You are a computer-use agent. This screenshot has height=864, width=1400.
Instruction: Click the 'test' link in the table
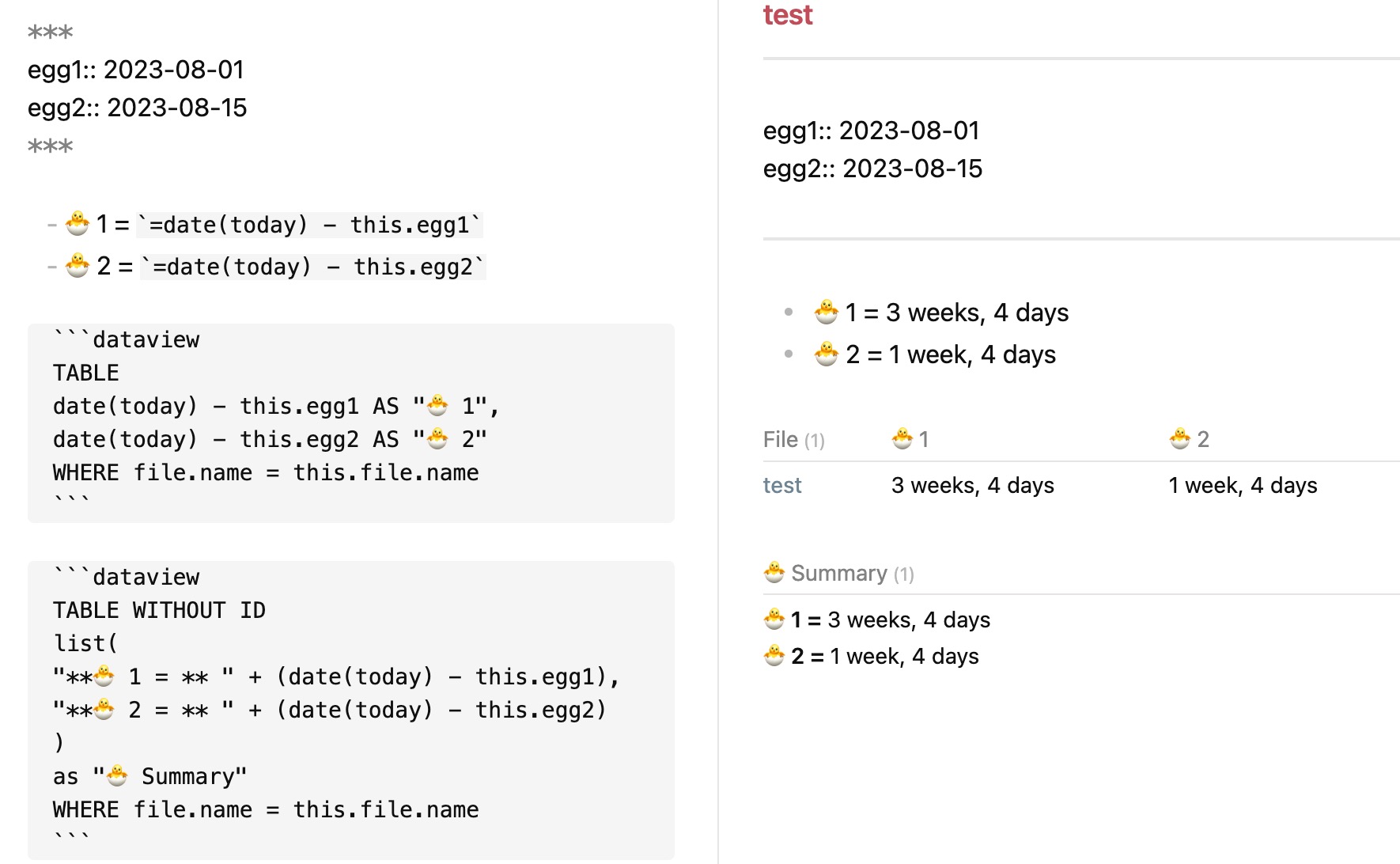[781, 485]
